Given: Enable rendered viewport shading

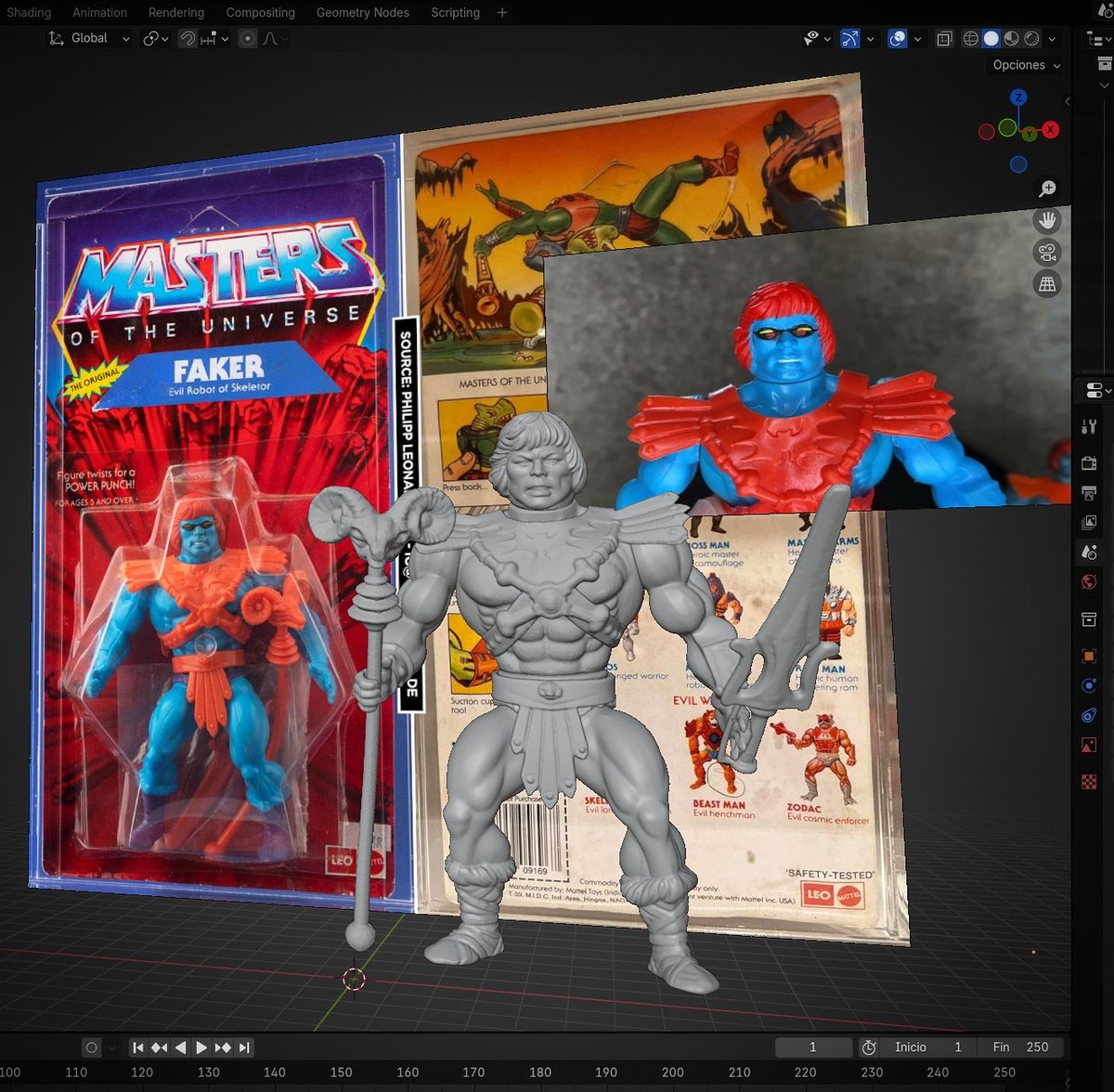Looking at the screenshot, I should [x=1031, y=38].
